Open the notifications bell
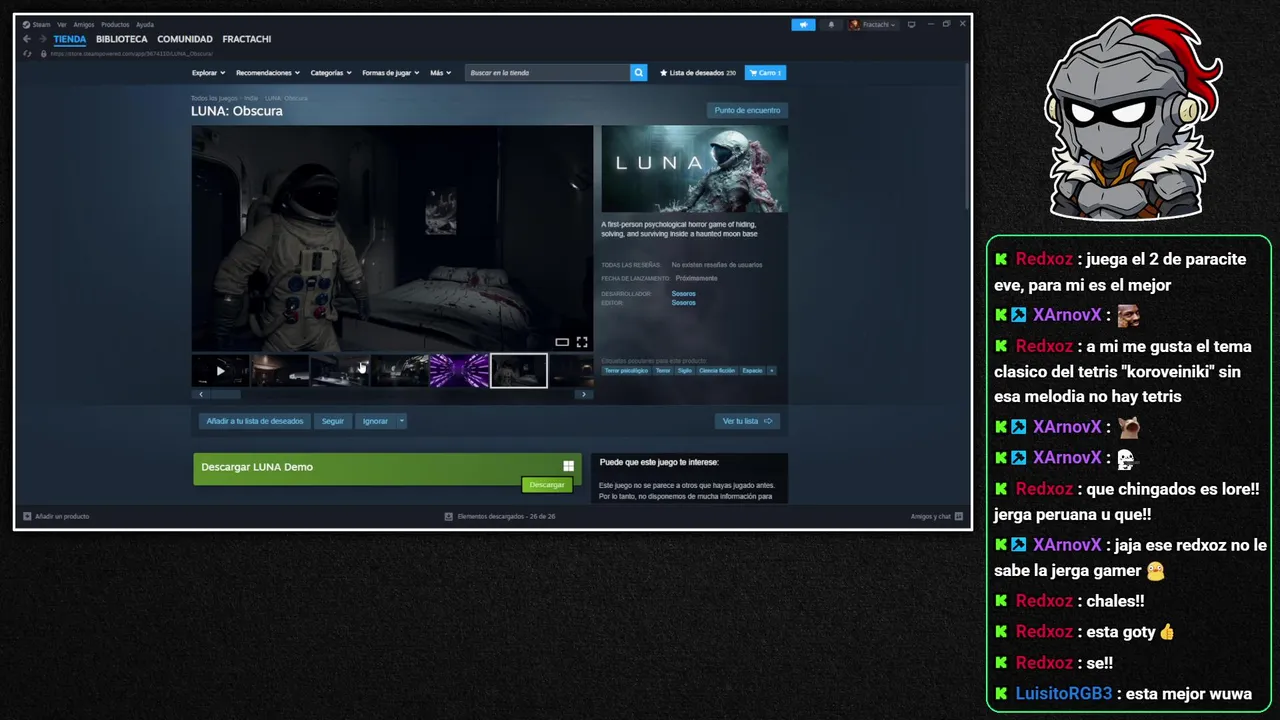 (830, 24)
